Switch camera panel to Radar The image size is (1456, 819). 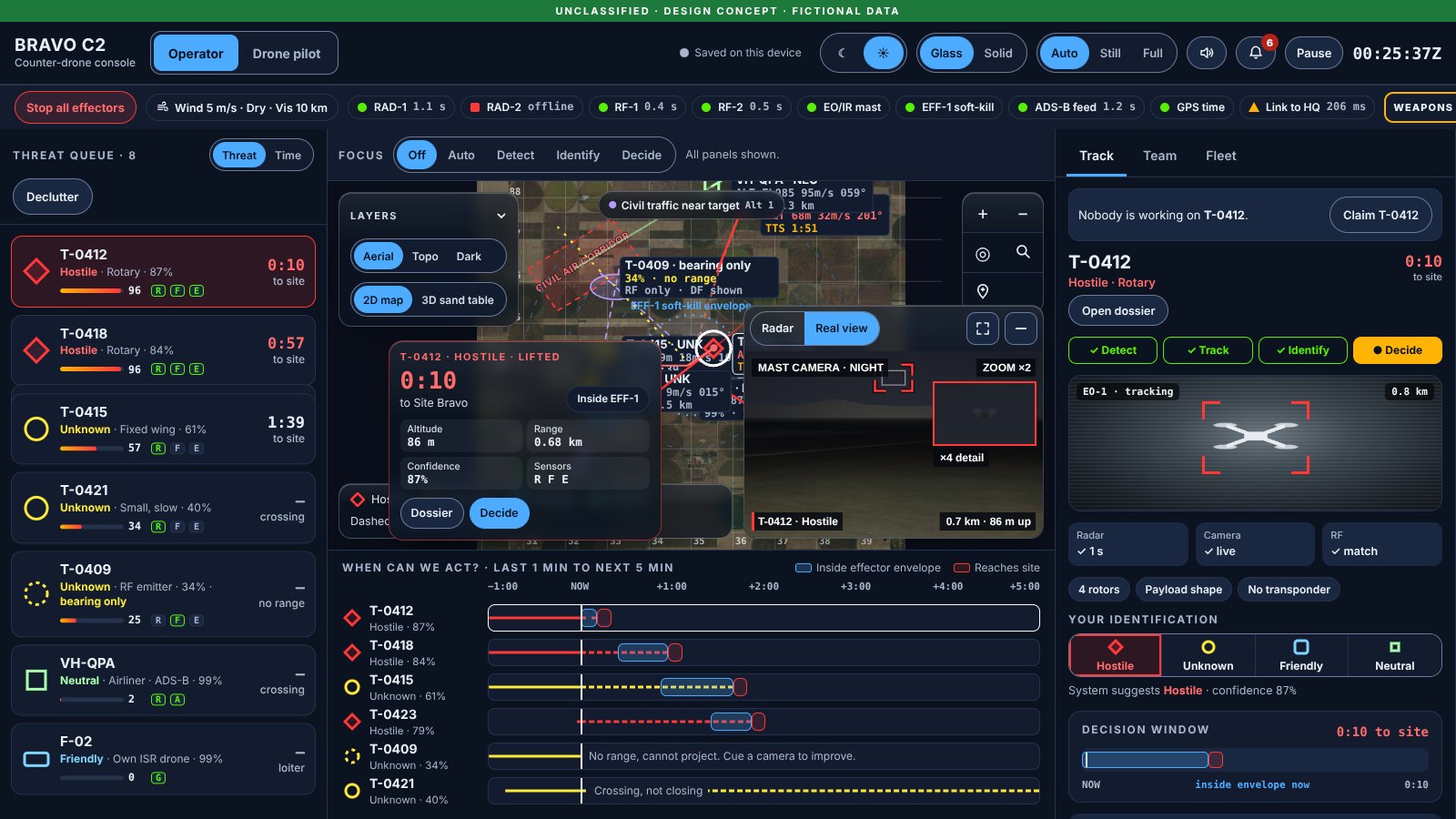click(x=777, y=329)
